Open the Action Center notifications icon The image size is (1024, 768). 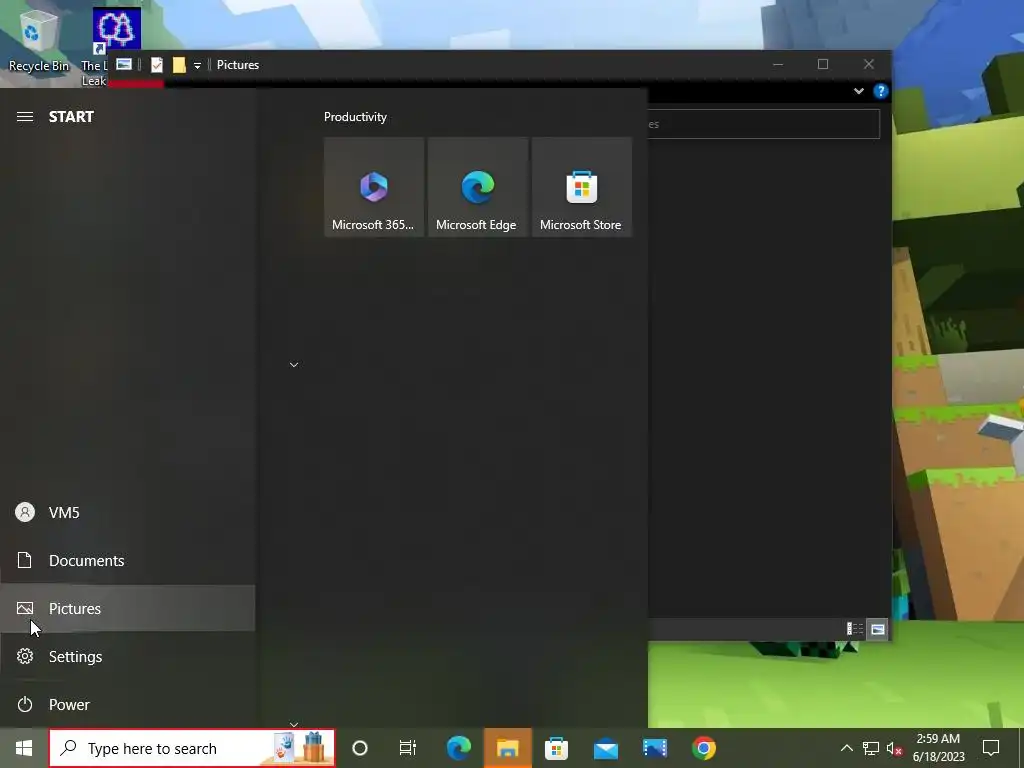click(x=991, y=748)
